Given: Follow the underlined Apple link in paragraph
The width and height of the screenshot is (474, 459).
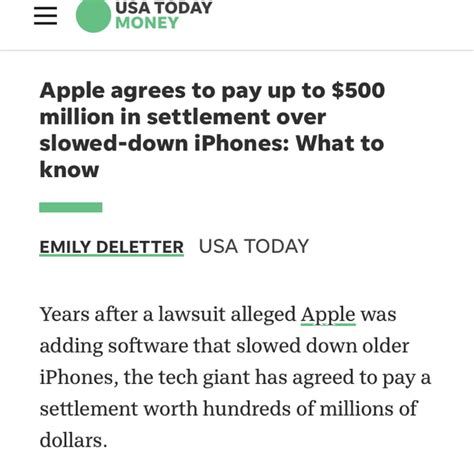Looking at the screenshot, I should click(x=328, y=315).
